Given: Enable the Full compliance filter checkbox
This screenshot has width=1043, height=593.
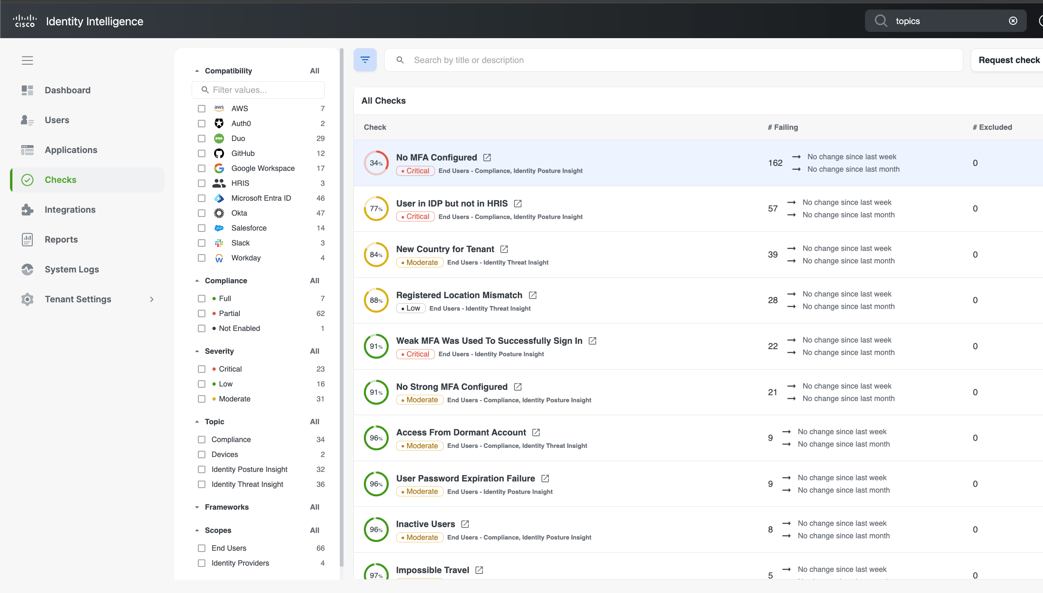Looking at the screenshot, I should click(202, 299).
